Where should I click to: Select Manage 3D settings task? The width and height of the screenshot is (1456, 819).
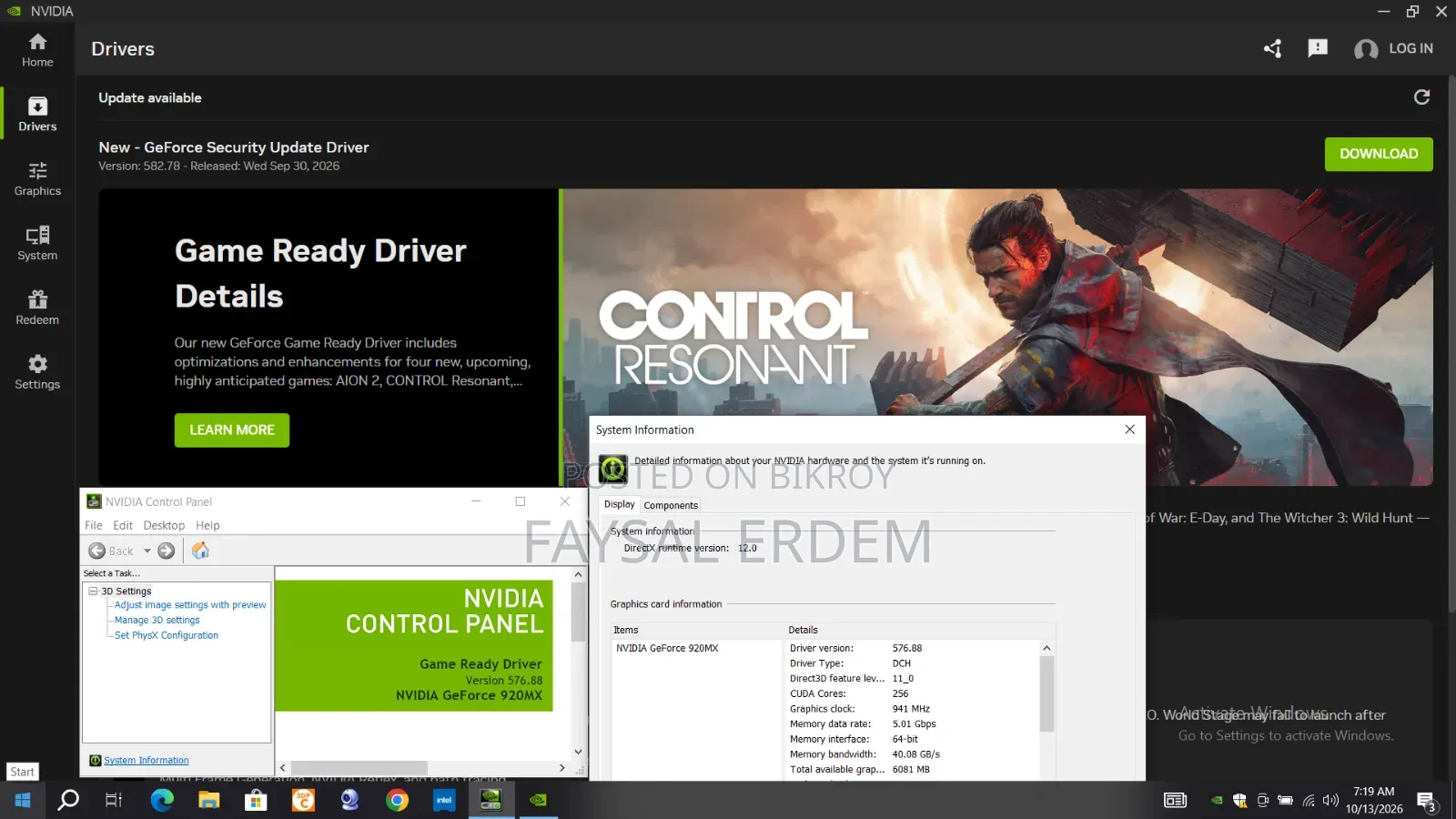(157, 621)
